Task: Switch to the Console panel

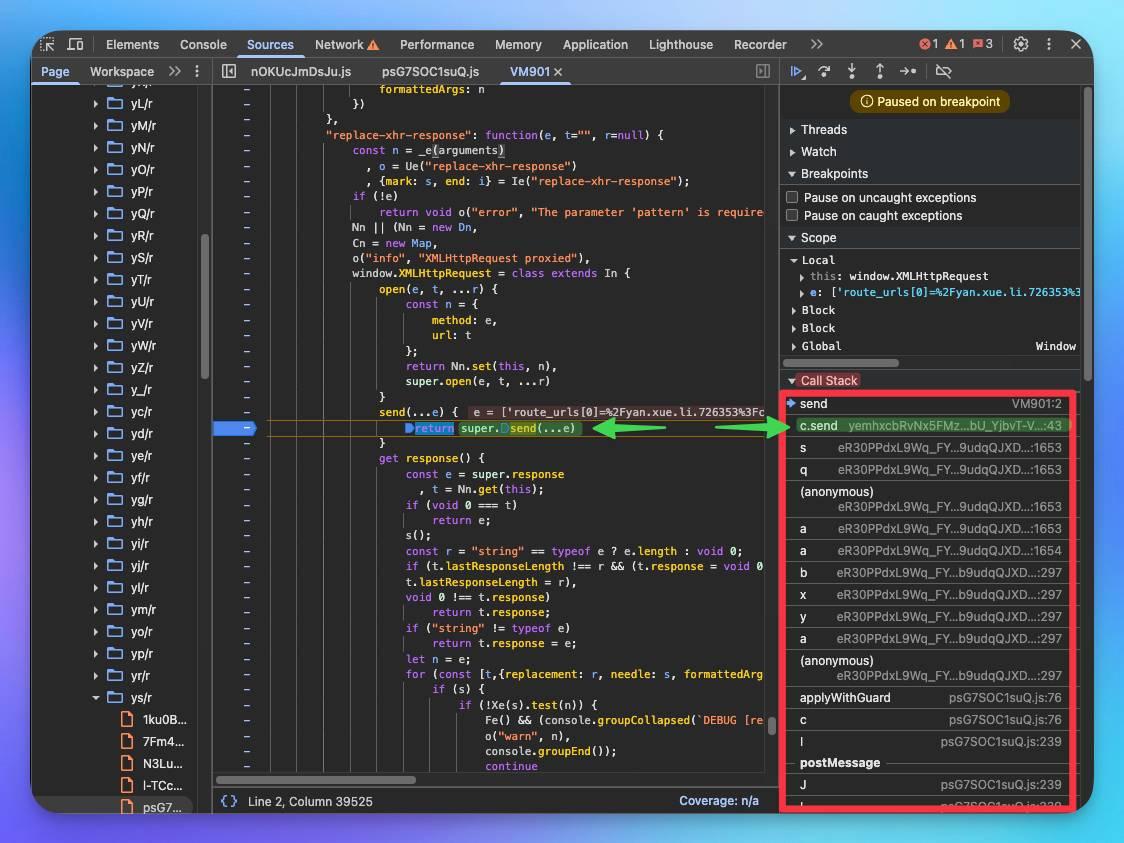Action: pyautogui.click(x=203, y=44)
